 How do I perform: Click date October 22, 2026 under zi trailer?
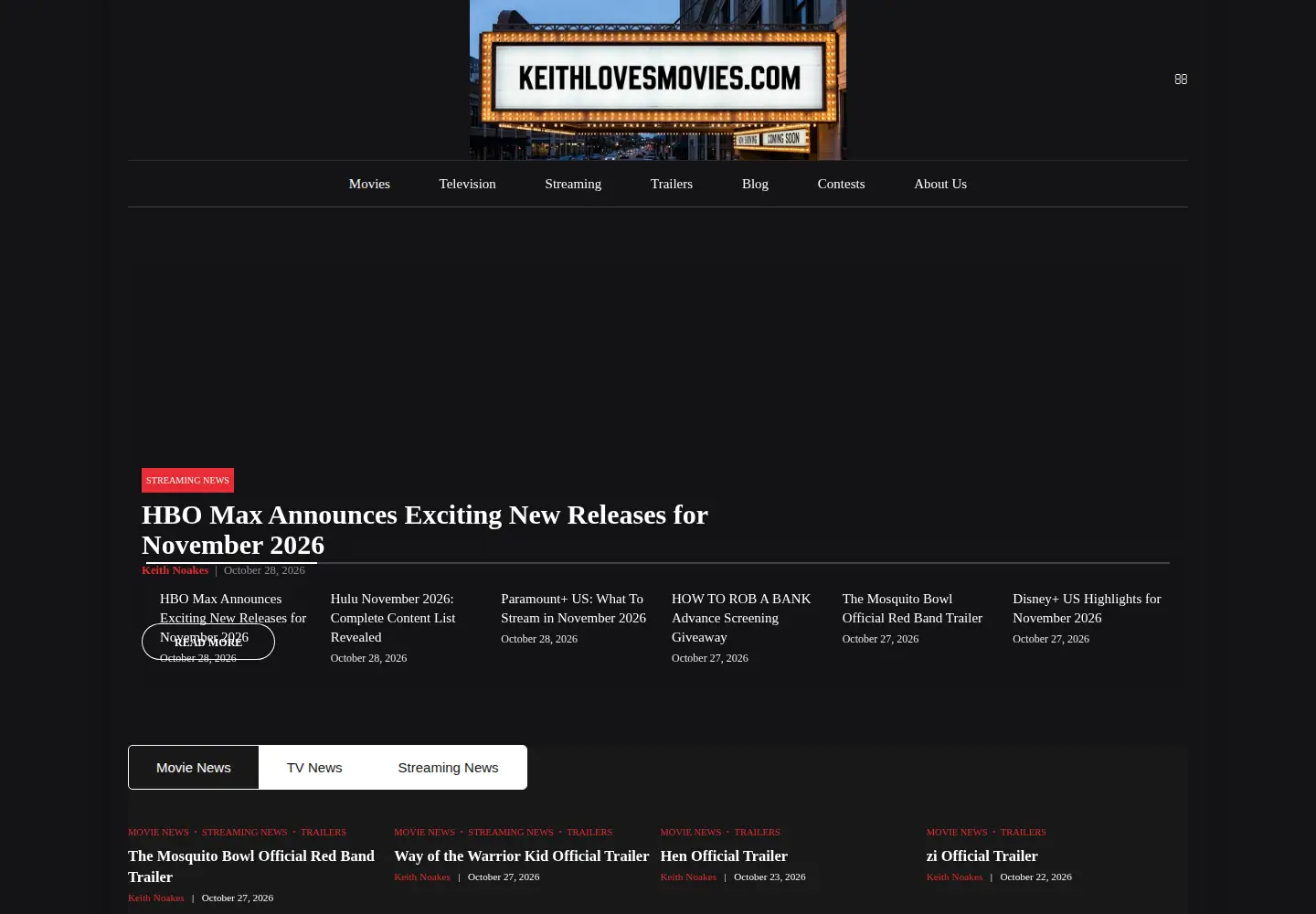coord(1035,877)
